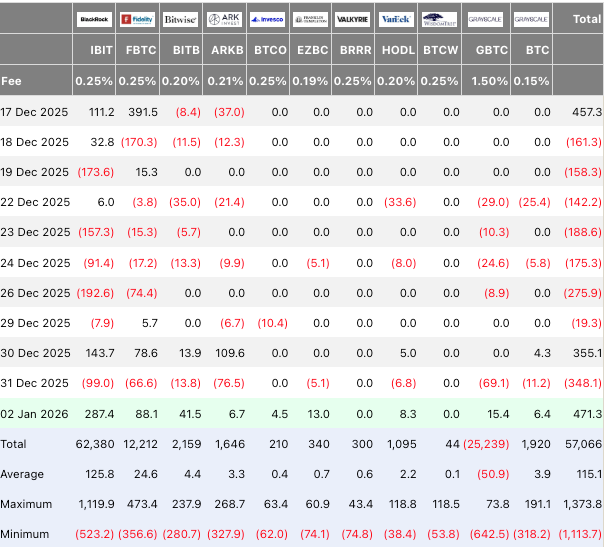The image size is (607, 547).
Task: Select the Bitwise logo
Action: coord(180,19)
